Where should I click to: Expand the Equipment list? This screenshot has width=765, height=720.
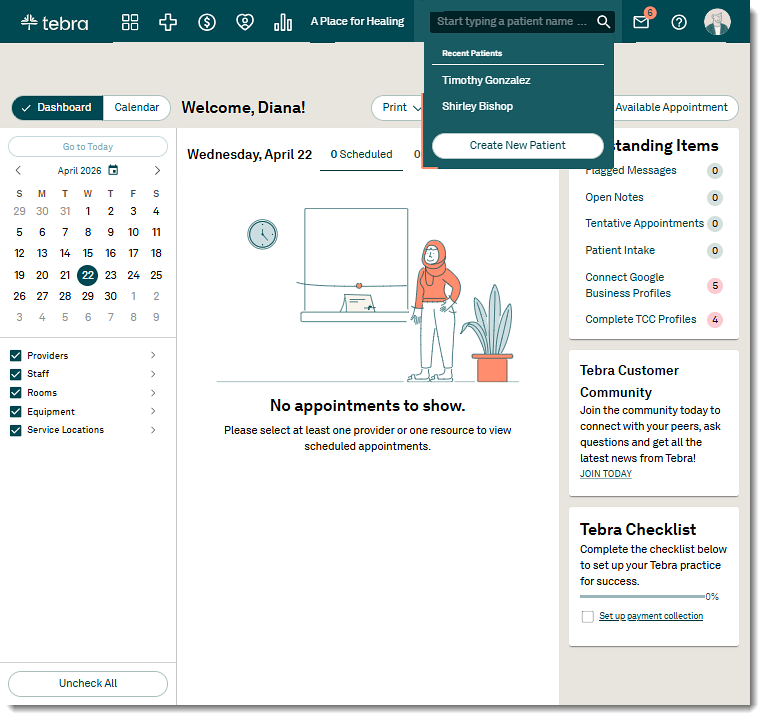153,411
